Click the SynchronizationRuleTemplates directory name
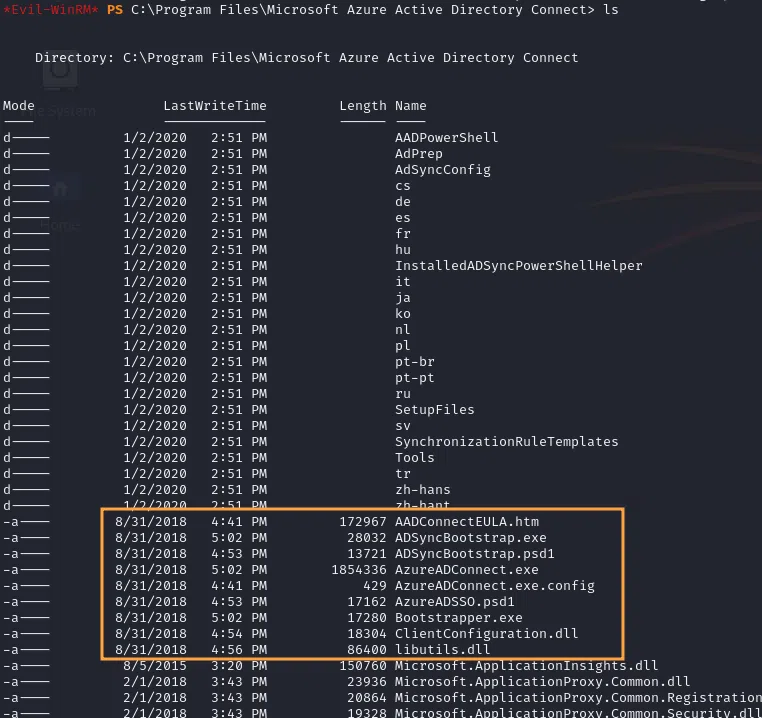The image size is (762, 718). 507,441
